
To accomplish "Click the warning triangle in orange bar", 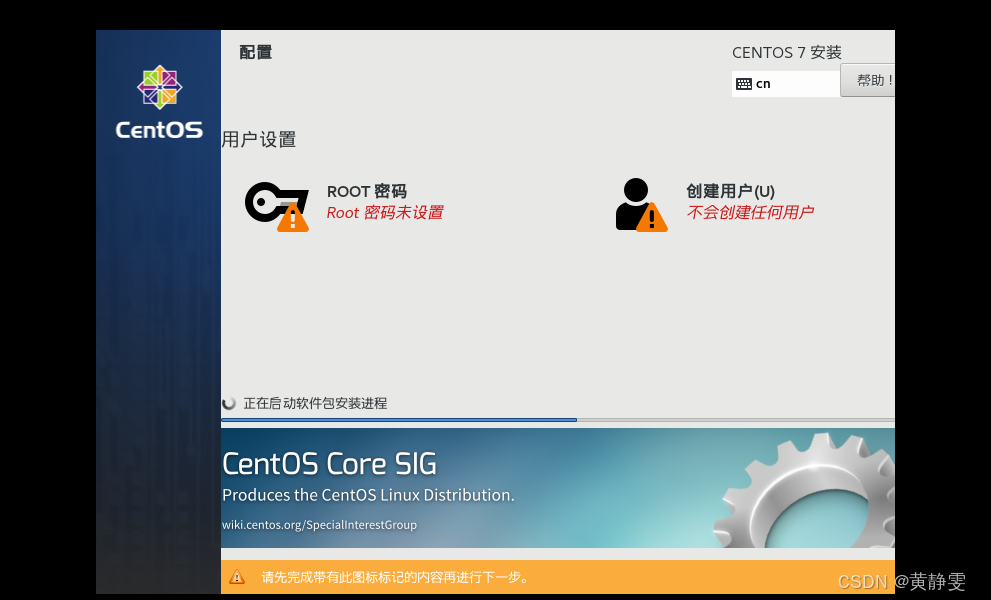I will (x=237, y=577).
